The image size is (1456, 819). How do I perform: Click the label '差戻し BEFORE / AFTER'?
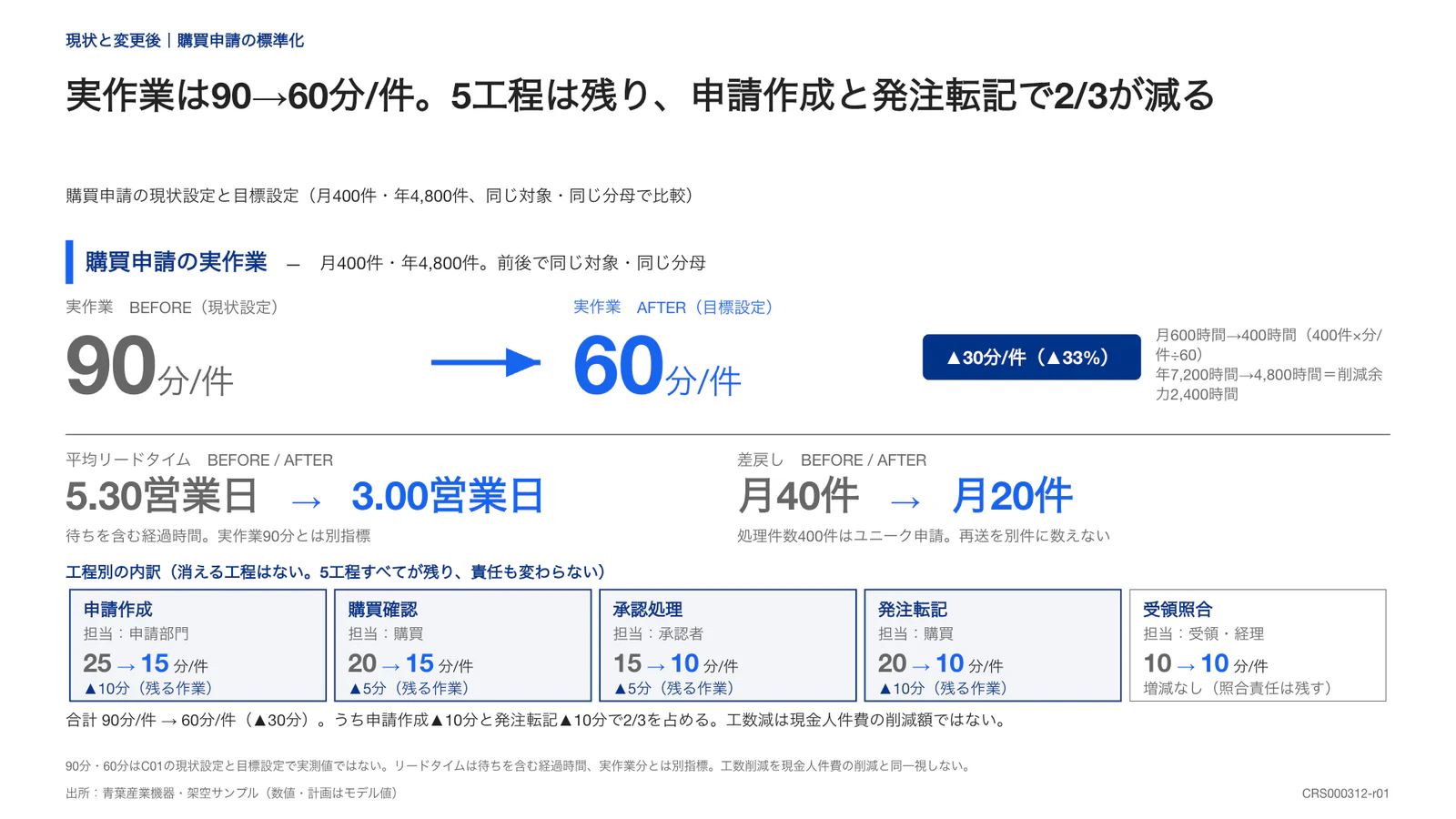click(x=832, y=460)
